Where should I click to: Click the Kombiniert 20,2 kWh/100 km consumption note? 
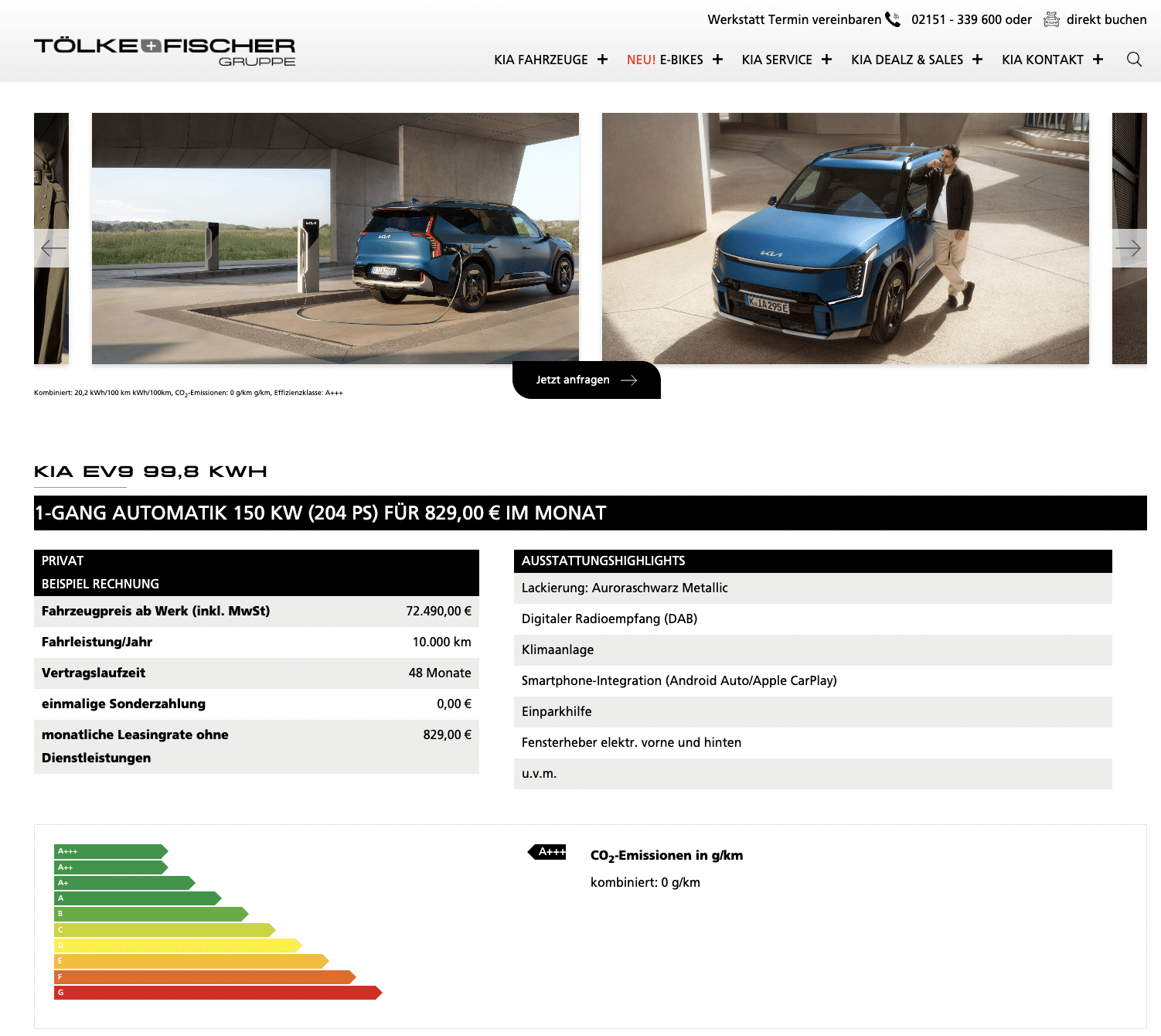tap(189, 393)
